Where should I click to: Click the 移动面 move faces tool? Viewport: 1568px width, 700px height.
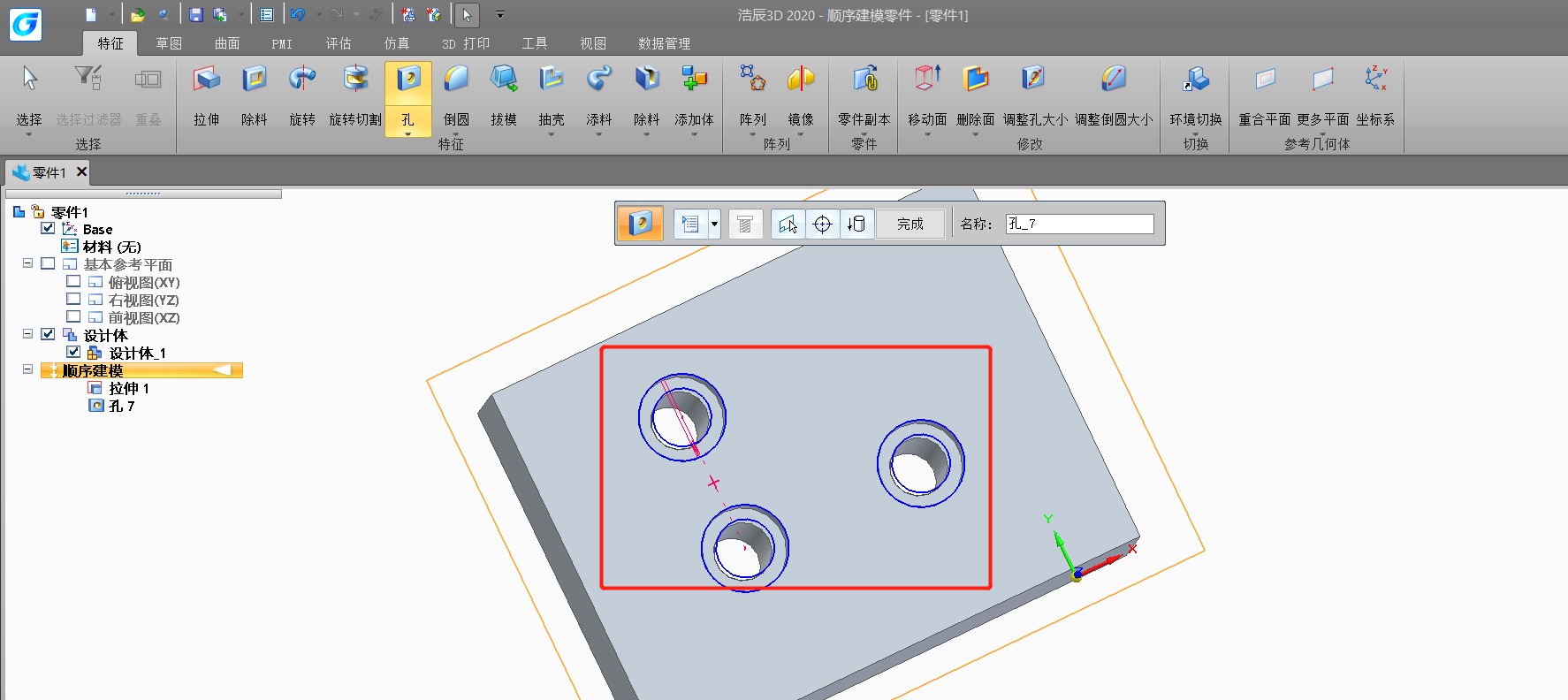(927, 96)
